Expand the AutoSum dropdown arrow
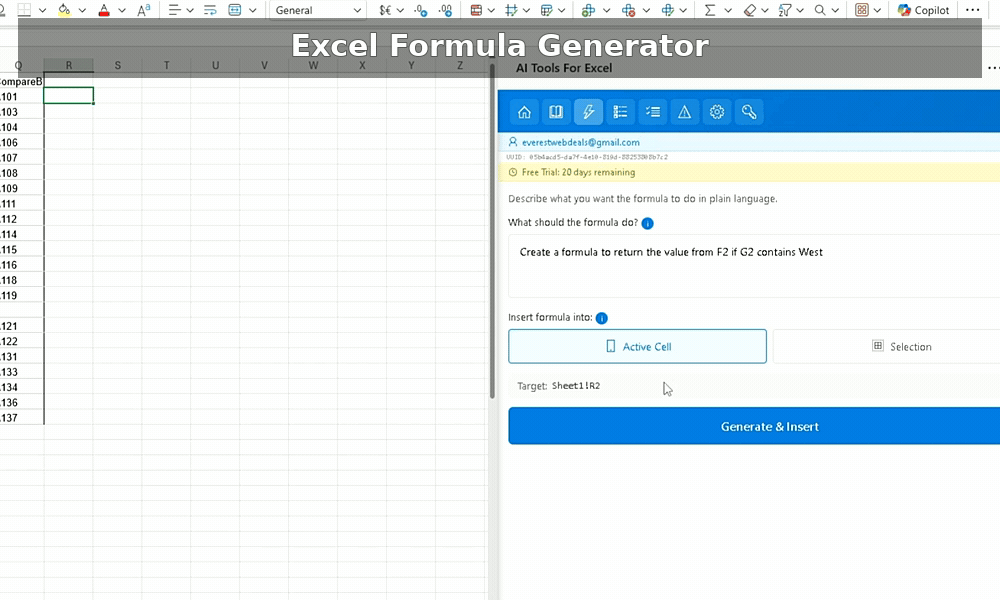The width and height of the screenshot is (1000, 600). tap(729, 10)
